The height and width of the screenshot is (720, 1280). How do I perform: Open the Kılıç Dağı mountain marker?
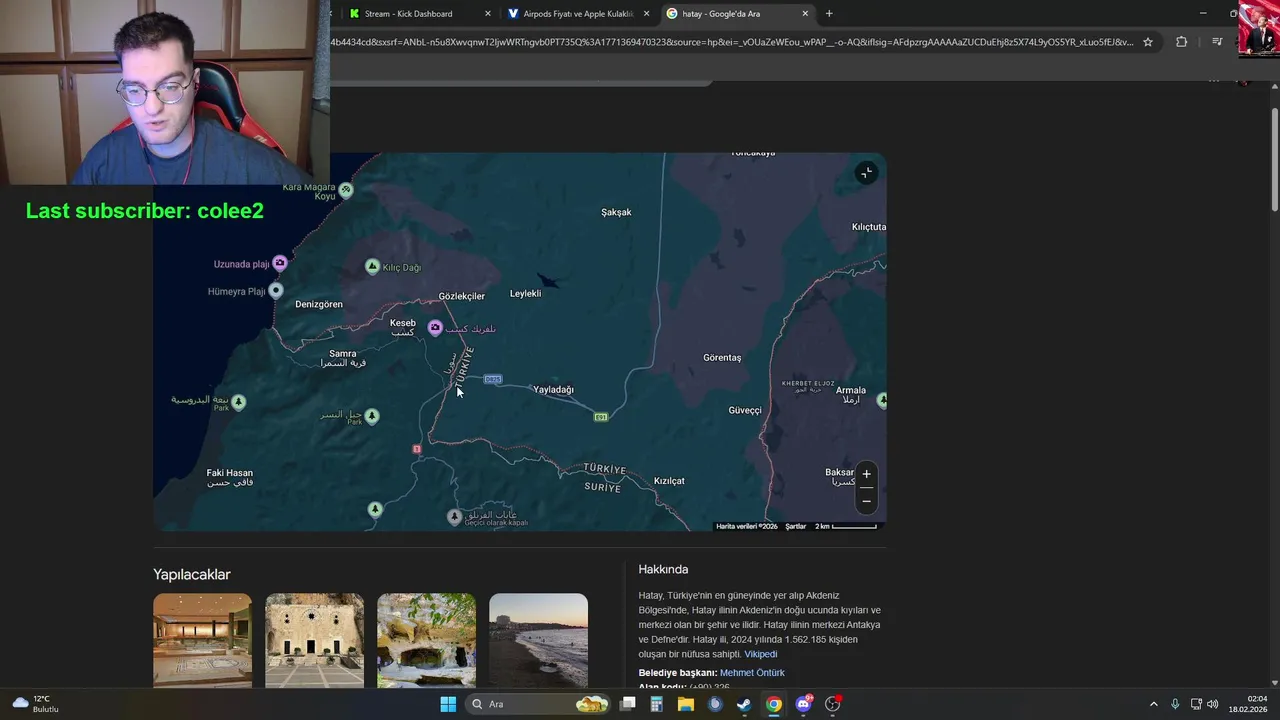pyautogui.click(x=372, y=267)
